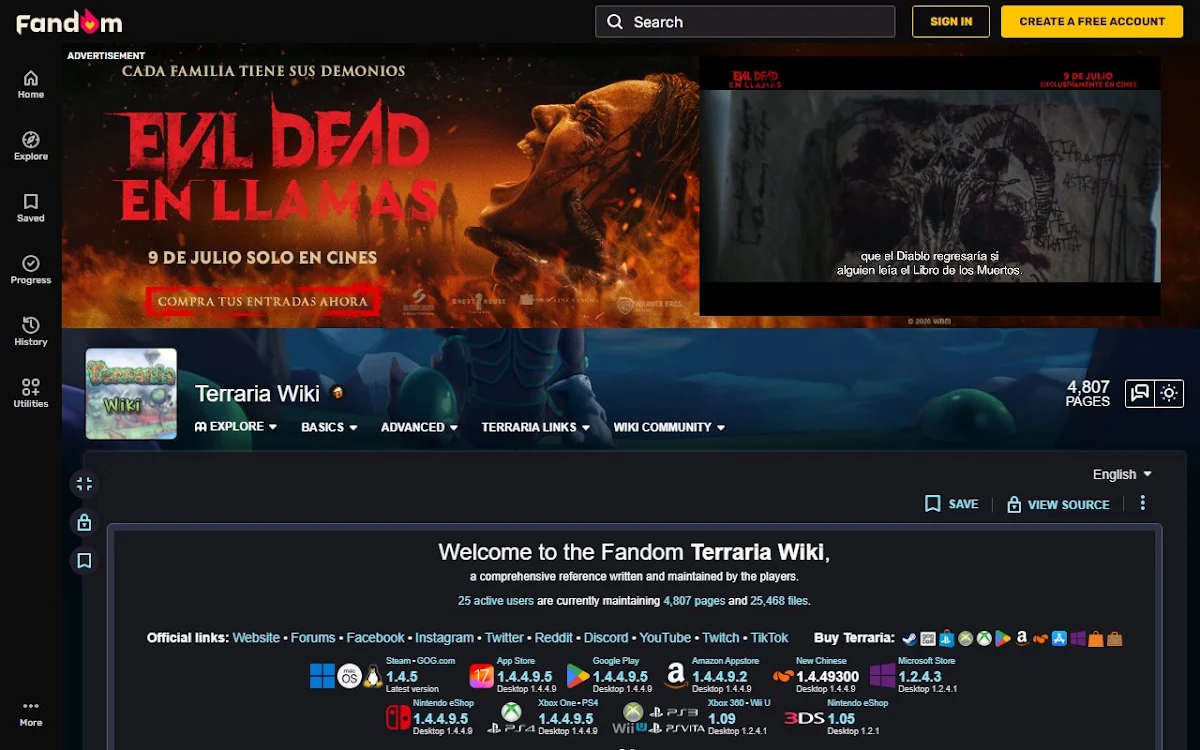Open the Discord link

tap(606, 638)
